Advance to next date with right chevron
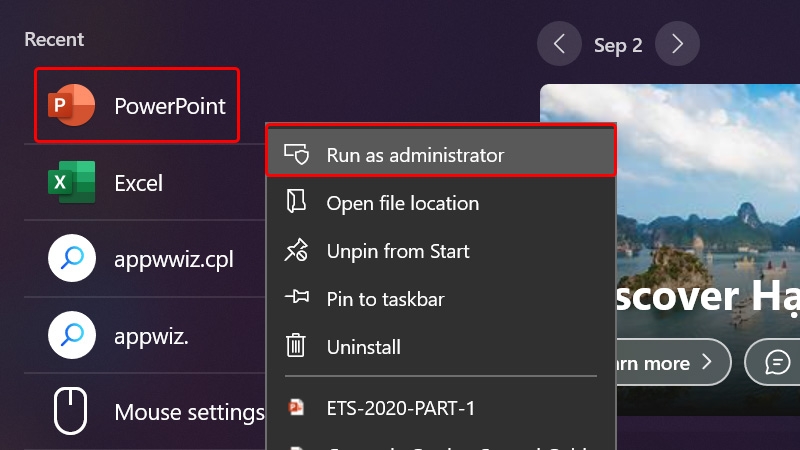This screenshot has height=450, width=800. [x=677, y=44]
